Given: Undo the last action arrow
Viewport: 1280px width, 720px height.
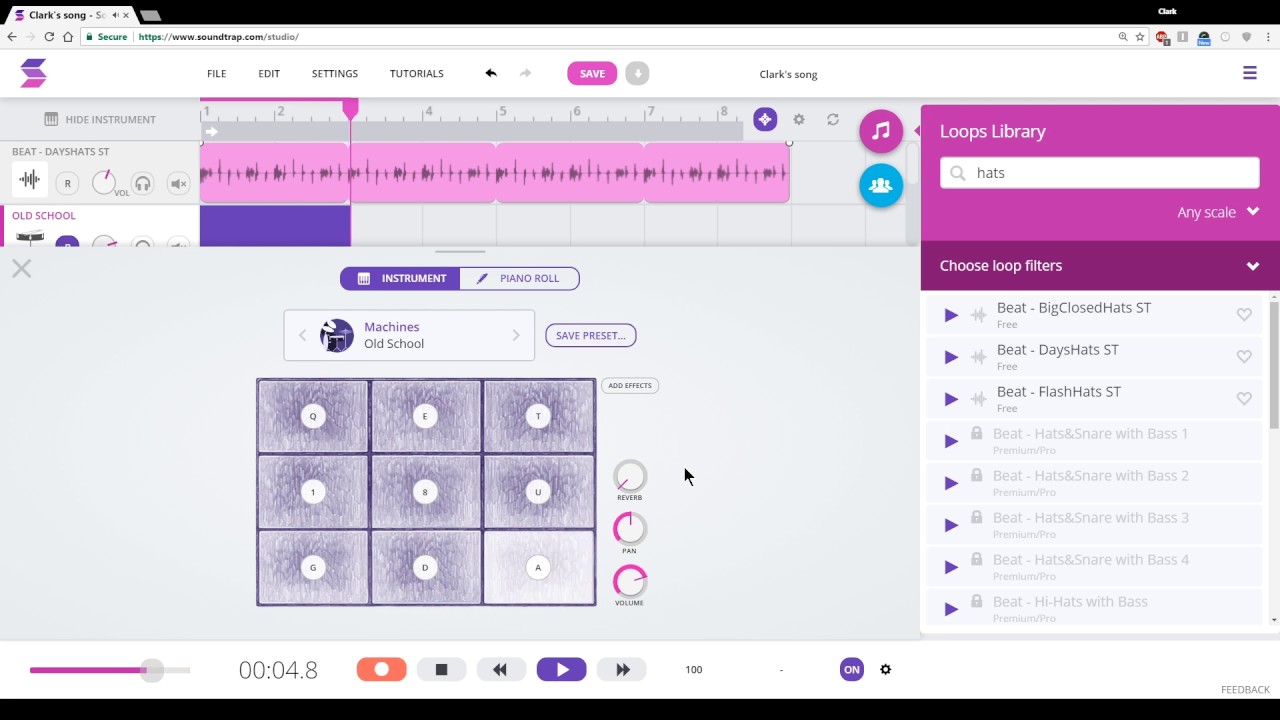Looking at the screenshot, I should tap(491, 73).
